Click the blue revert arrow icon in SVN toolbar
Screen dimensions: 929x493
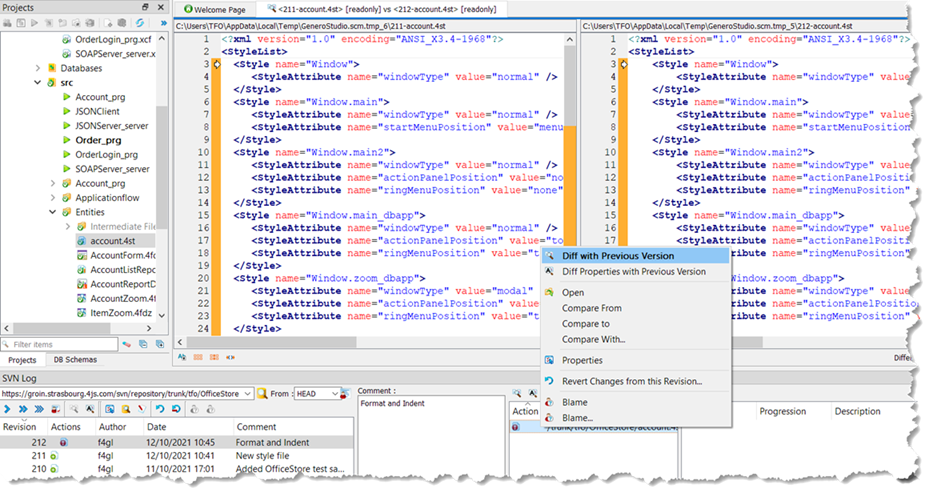tap(160, 409)
